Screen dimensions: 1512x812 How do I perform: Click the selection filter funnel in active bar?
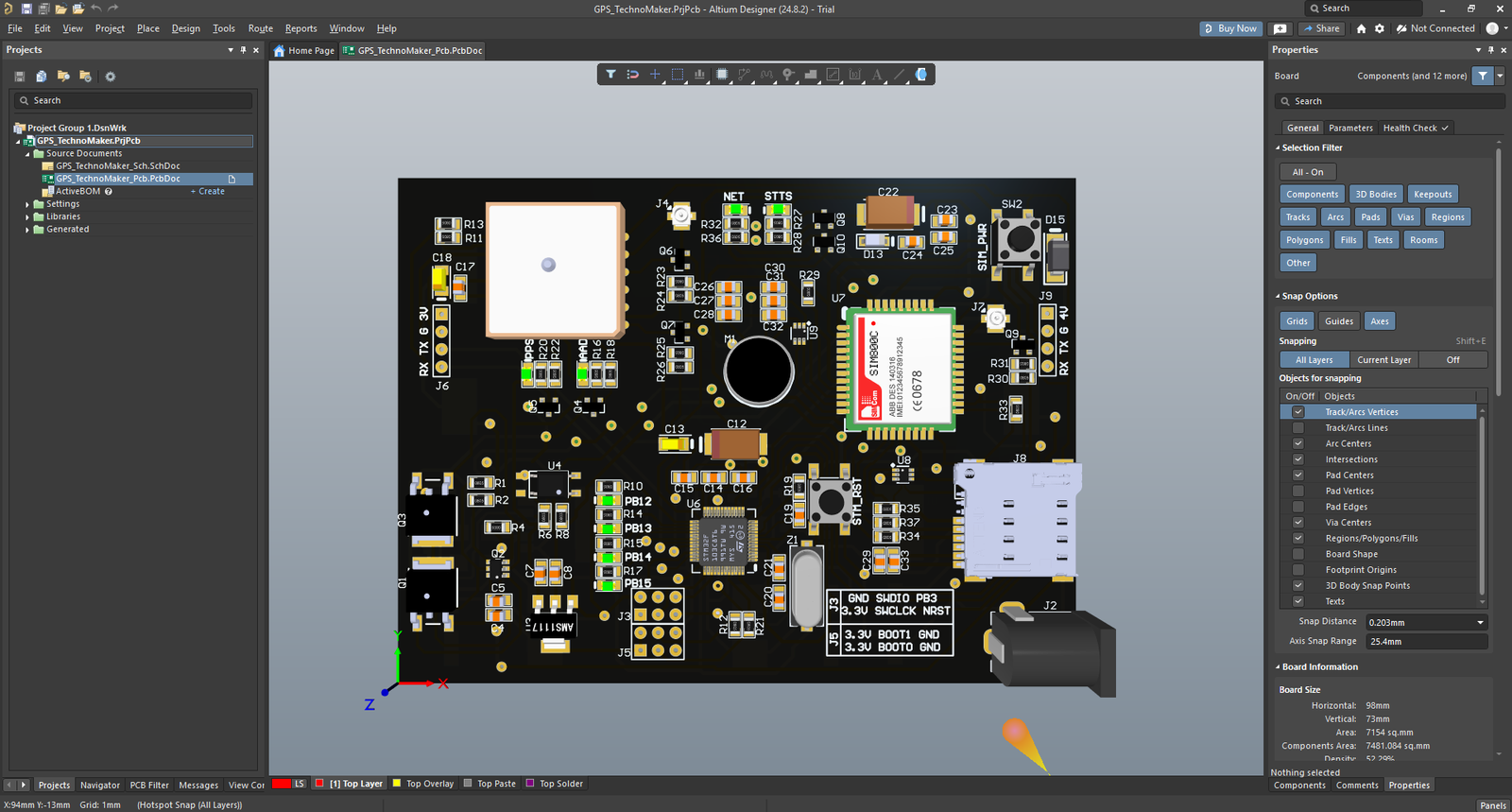[x=610, y=74]
